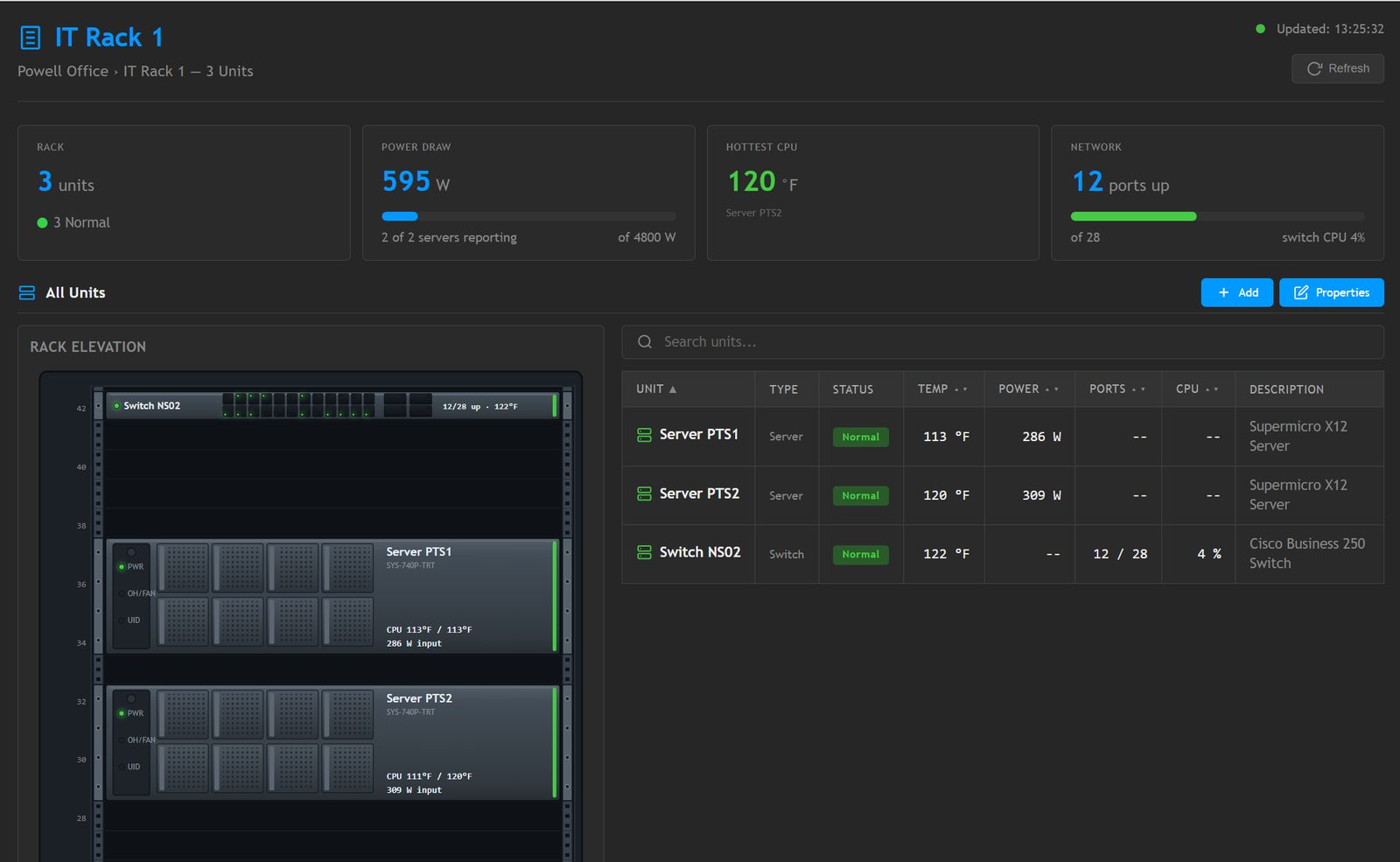Click Normal status badge for Server PTS2

(x=860, y=495)
